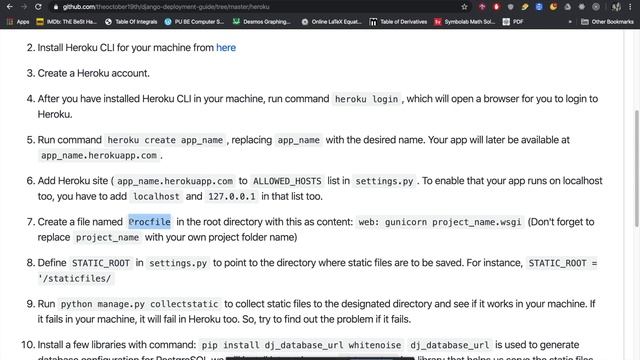640x360 pixels.
Task: Go back with the browser back arrow
Action: (x=9, y=7)
